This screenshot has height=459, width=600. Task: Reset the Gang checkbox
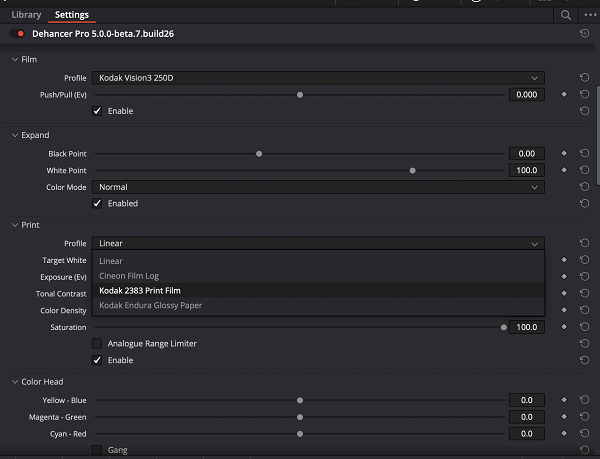(584, 450)
